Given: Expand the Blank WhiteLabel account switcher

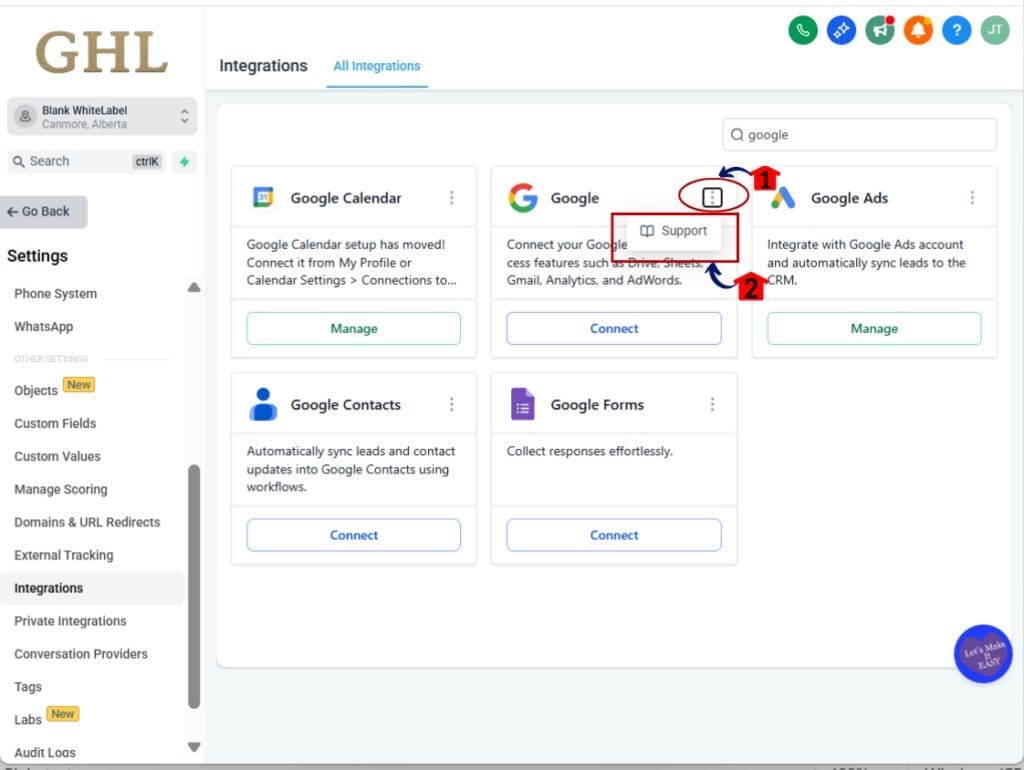Looking at the screenshot, I should 102,116.
